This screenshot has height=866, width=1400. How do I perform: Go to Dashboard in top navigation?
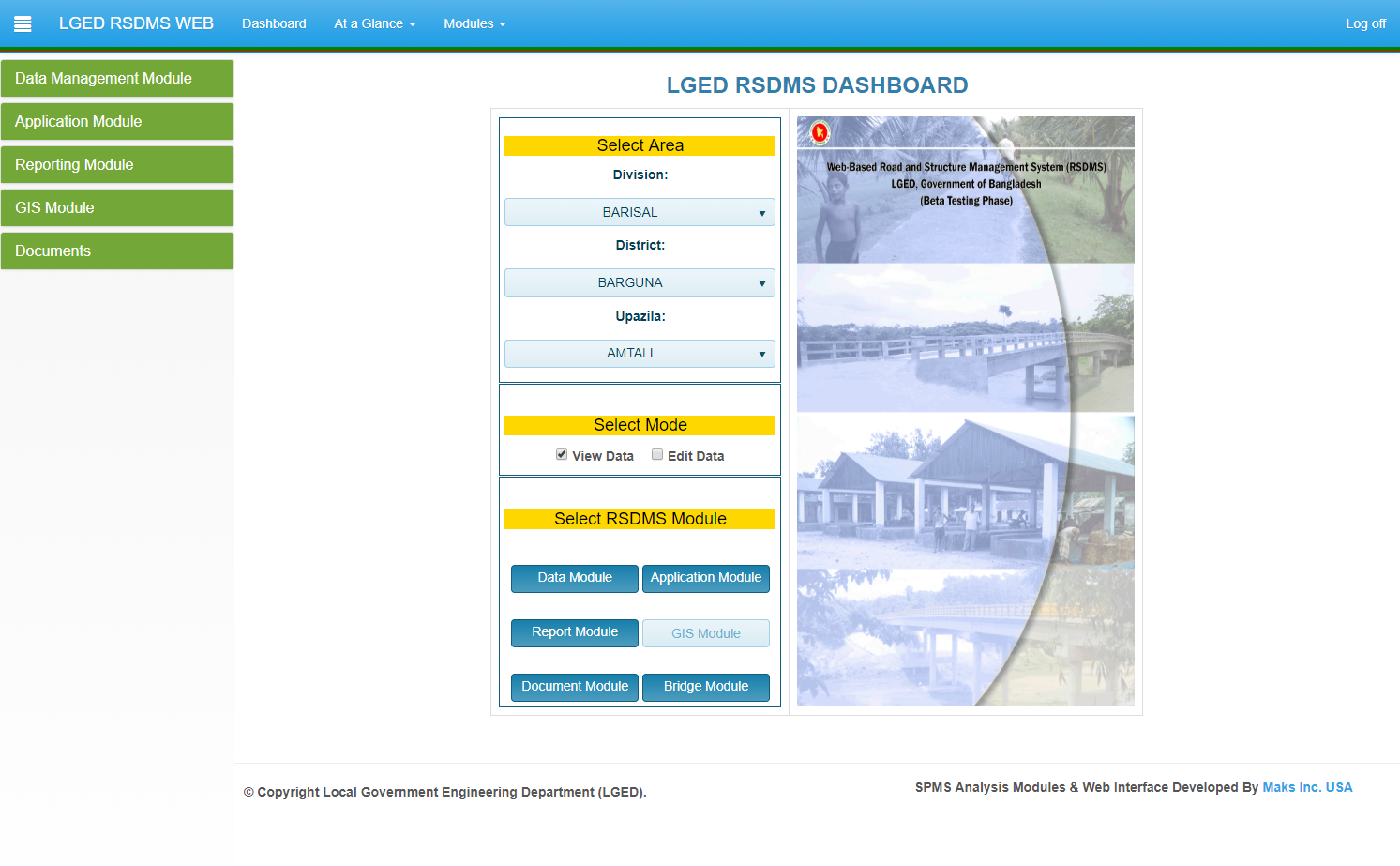tap(274, 23)
